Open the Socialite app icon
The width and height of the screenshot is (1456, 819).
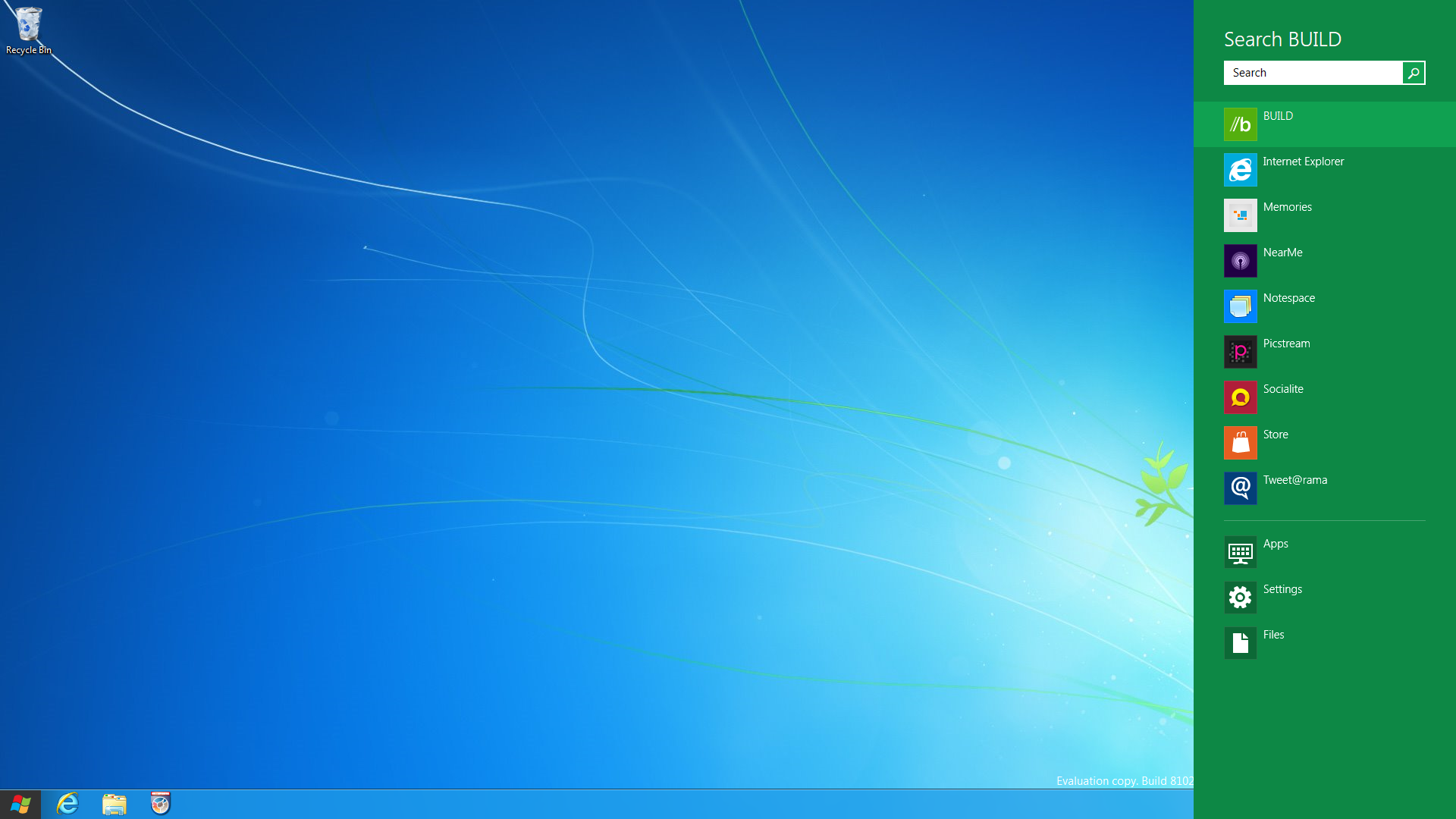(1240, 397)
